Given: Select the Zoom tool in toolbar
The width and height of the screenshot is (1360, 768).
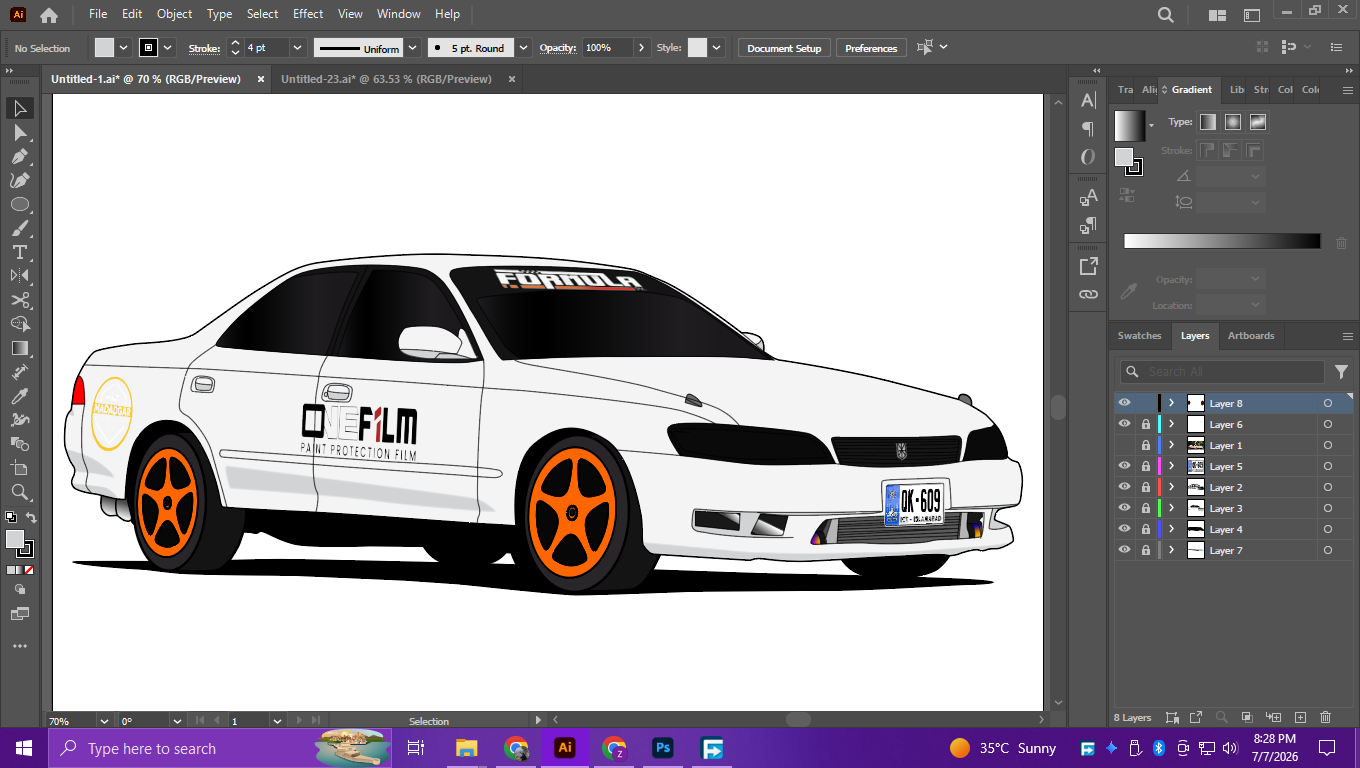Looking at the screenshot, I should [19, 492].
